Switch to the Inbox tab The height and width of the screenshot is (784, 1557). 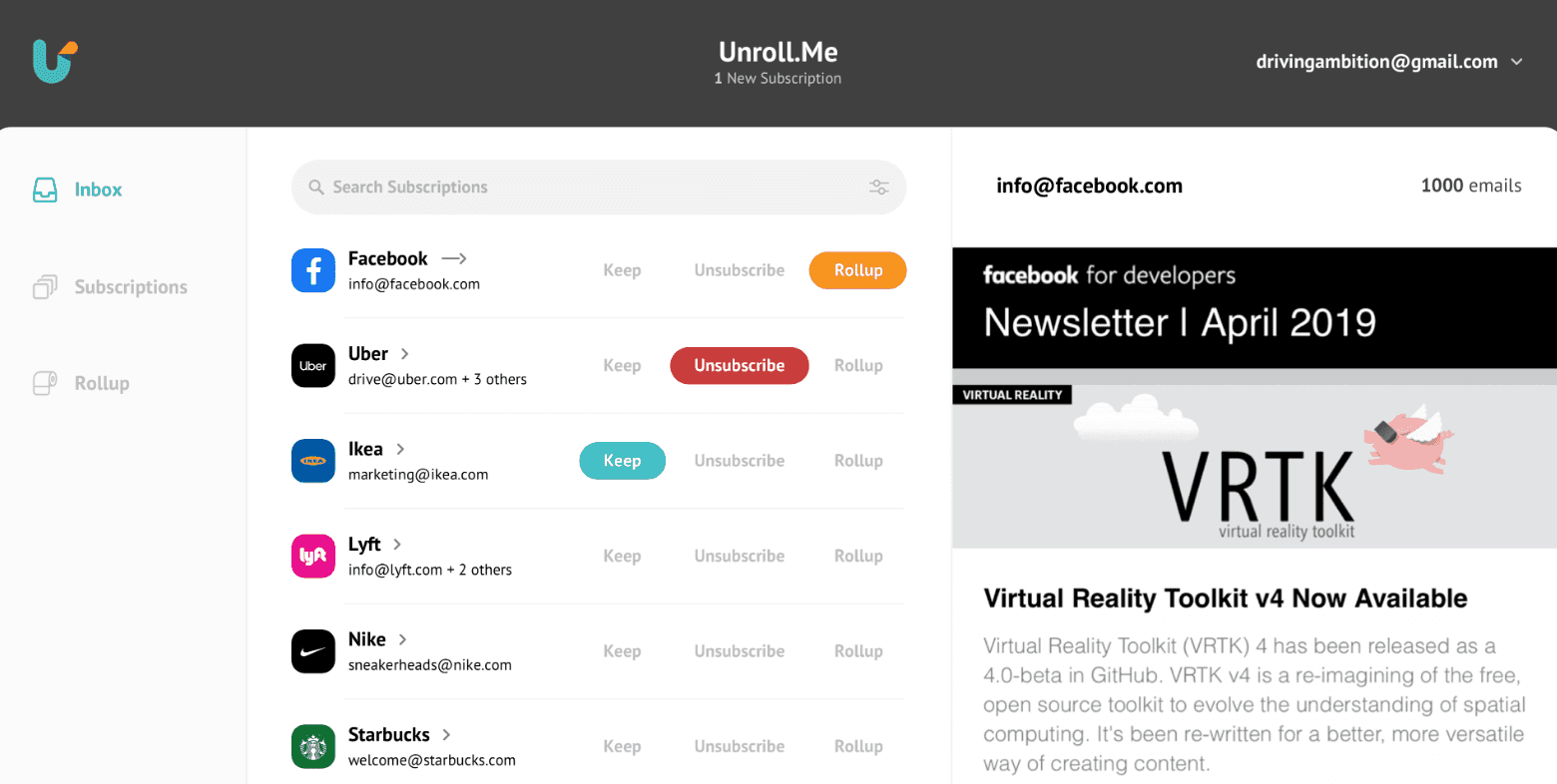[98, 190]
